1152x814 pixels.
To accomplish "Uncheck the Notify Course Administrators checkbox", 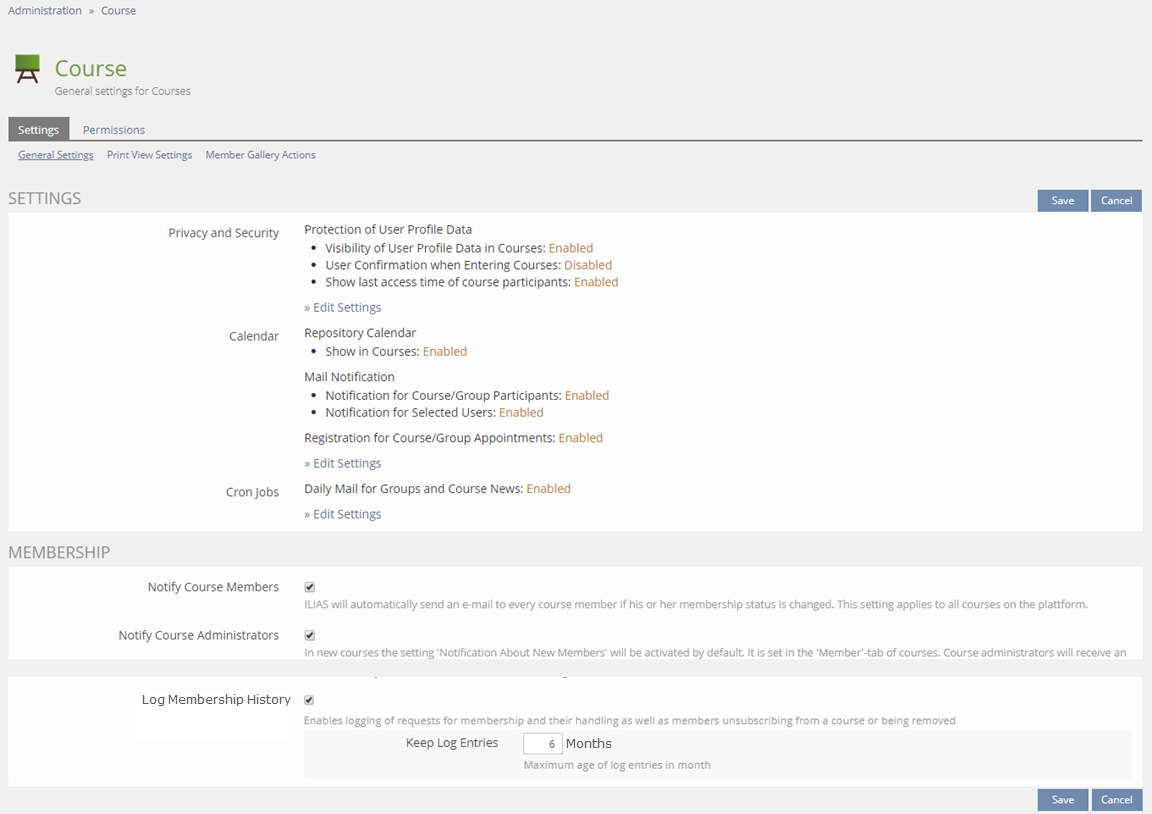I will [x=310, y=635].
